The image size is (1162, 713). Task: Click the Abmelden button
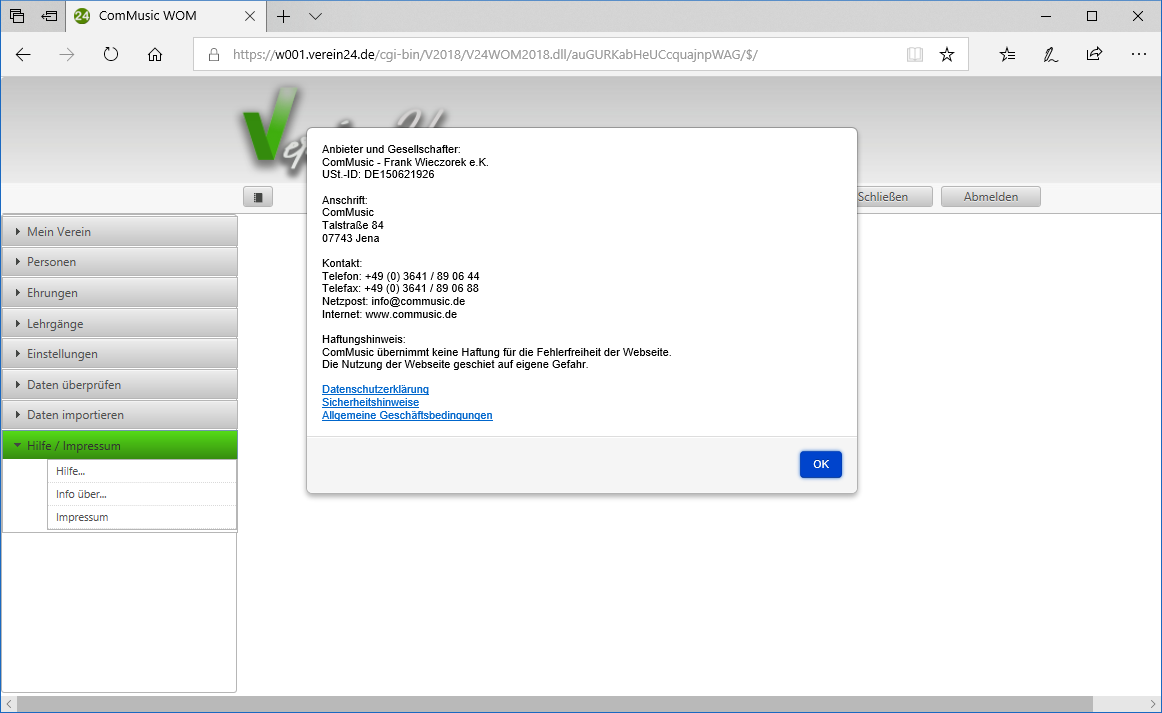[991, 196]
